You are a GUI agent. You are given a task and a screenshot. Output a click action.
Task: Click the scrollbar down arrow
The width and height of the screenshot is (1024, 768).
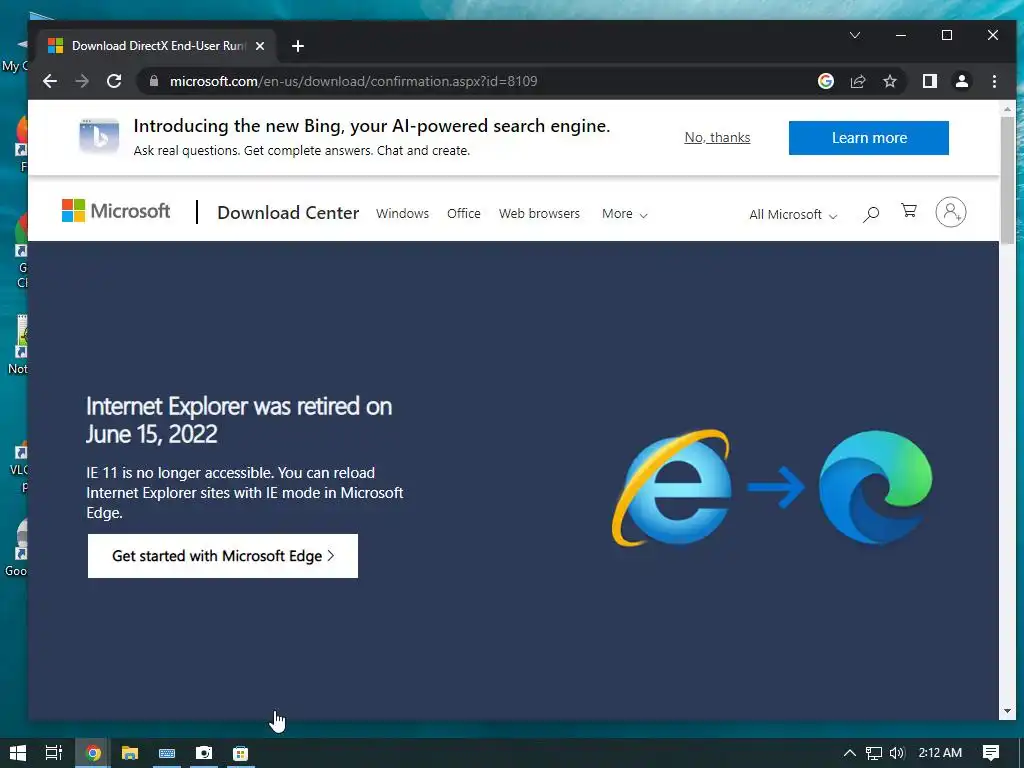click(x=1007, y=711)
